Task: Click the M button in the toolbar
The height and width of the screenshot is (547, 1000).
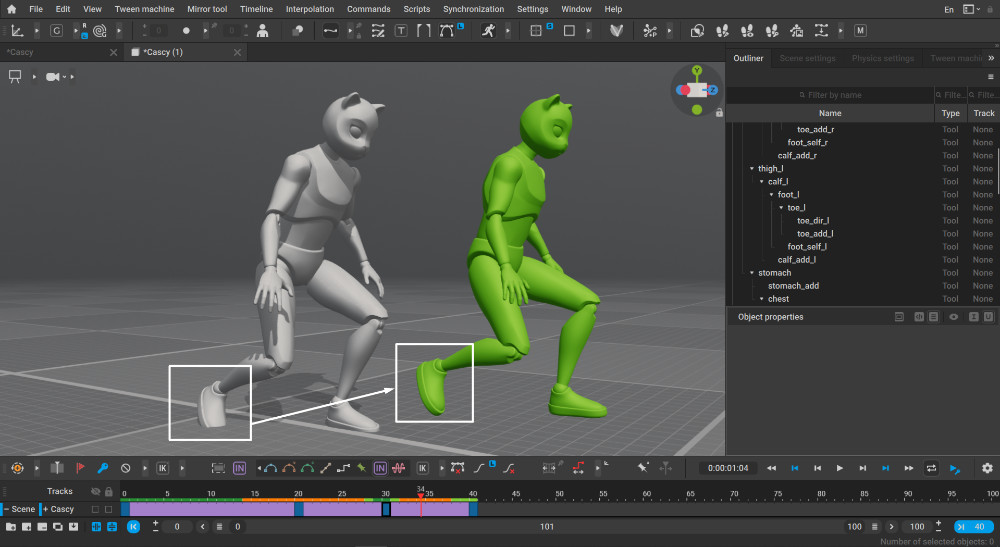Action: 860,31
